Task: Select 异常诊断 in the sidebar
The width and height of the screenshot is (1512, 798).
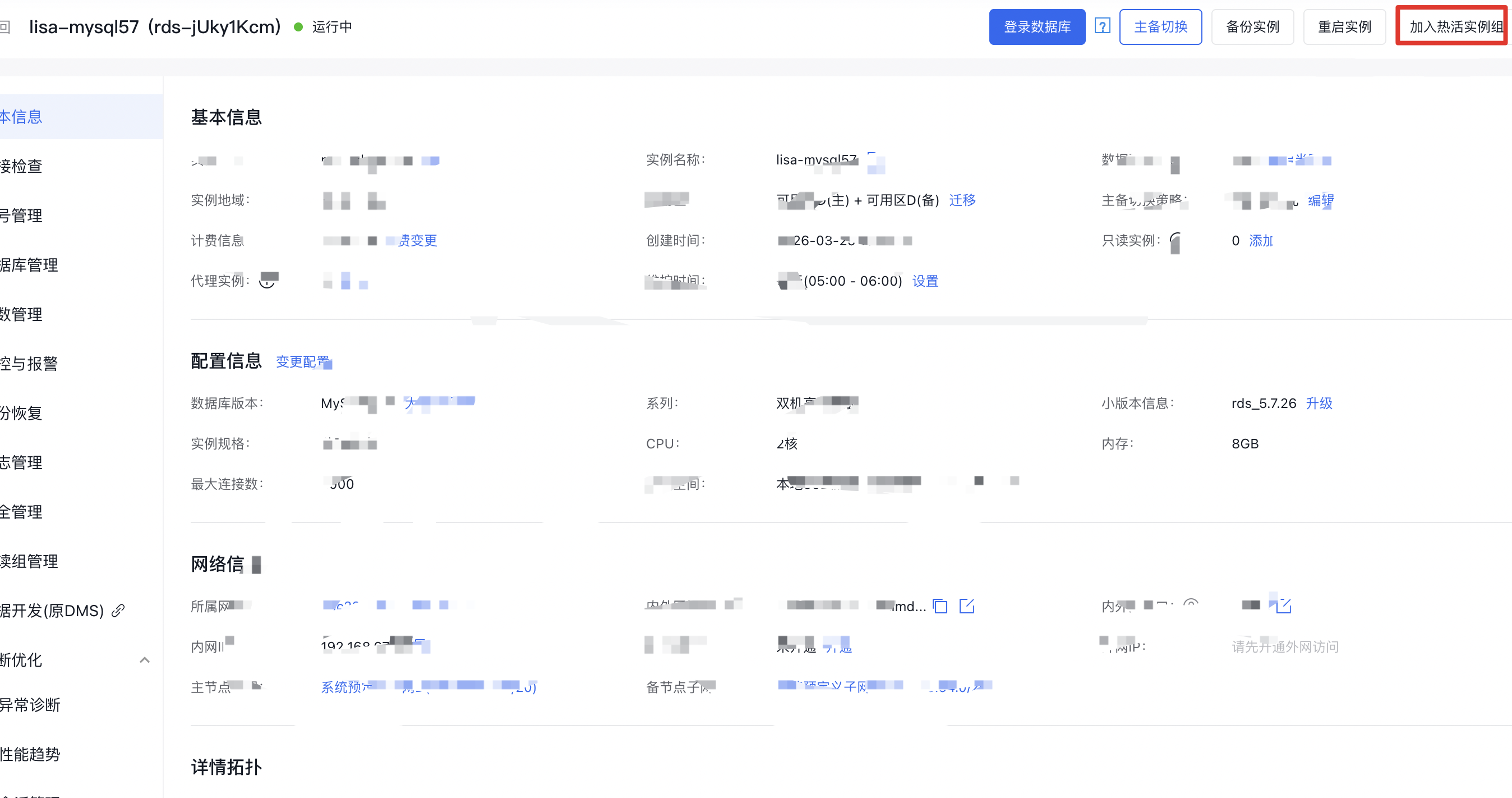Action: (x=30, y=705)
